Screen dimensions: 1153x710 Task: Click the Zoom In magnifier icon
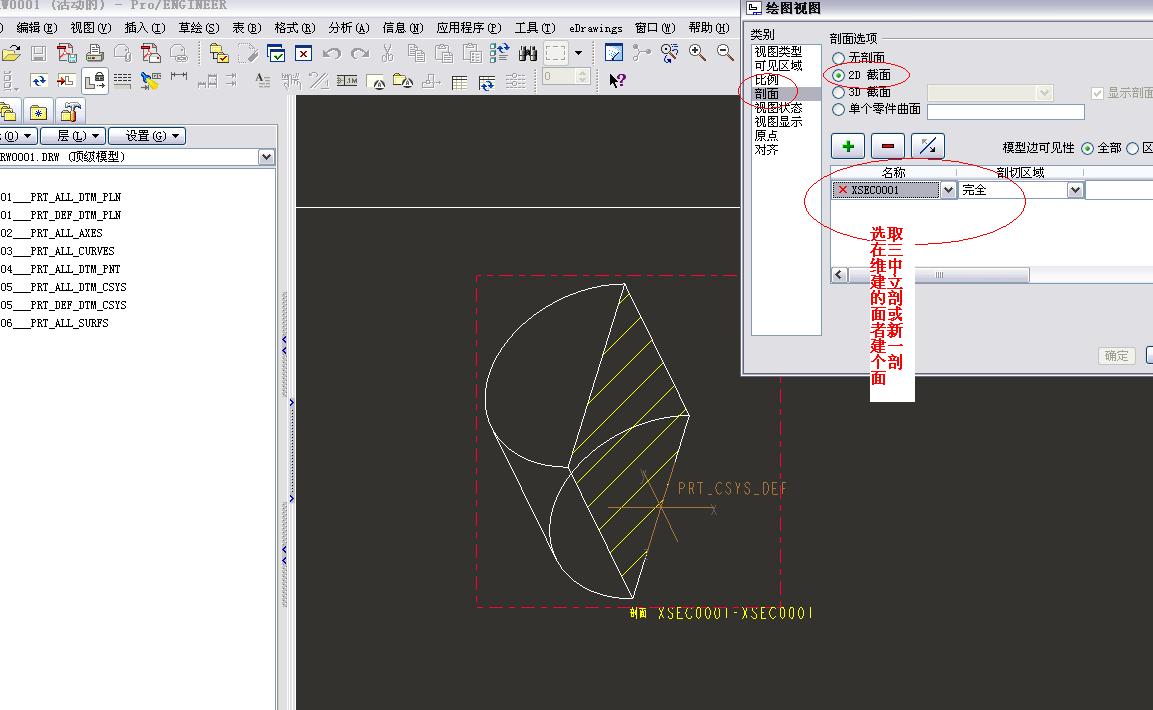pyautogui.click(x=697, y=53)
